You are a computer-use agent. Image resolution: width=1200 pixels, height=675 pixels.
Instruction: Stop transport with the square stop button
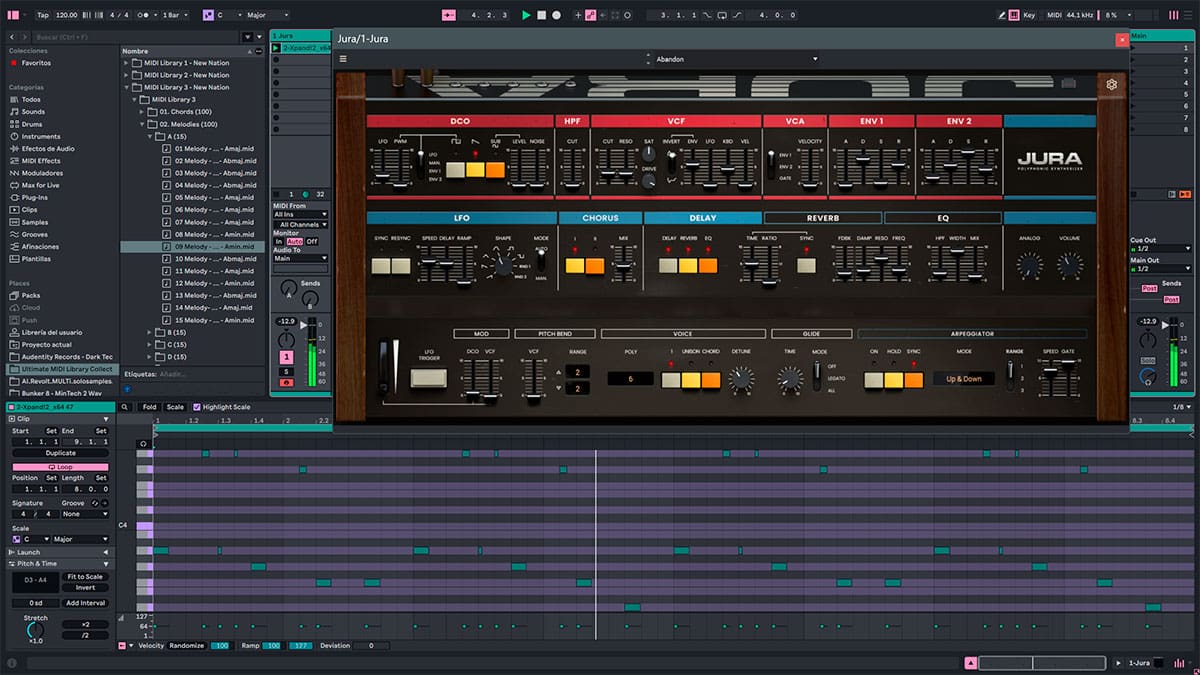(x=541, y=15)
